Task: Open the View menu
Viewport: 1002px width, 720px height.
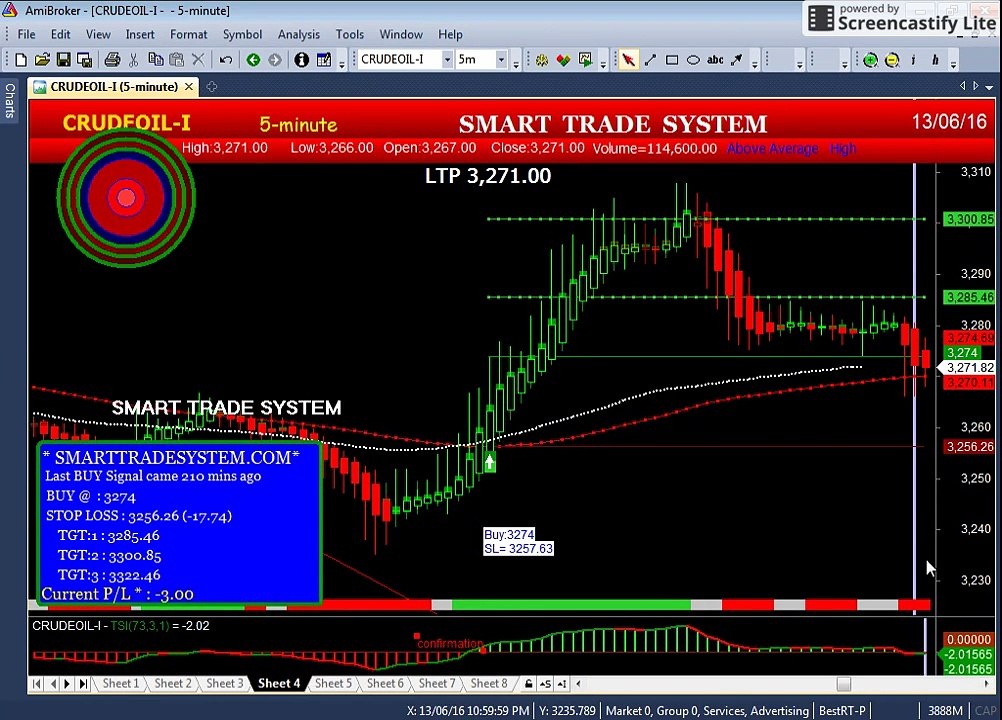Action: click(x=98, y=34)
